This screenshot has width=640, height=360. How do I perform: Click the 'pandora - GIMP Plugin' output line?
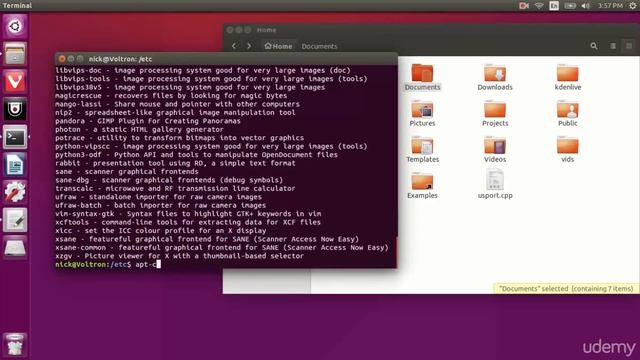(x=148, y=121)
